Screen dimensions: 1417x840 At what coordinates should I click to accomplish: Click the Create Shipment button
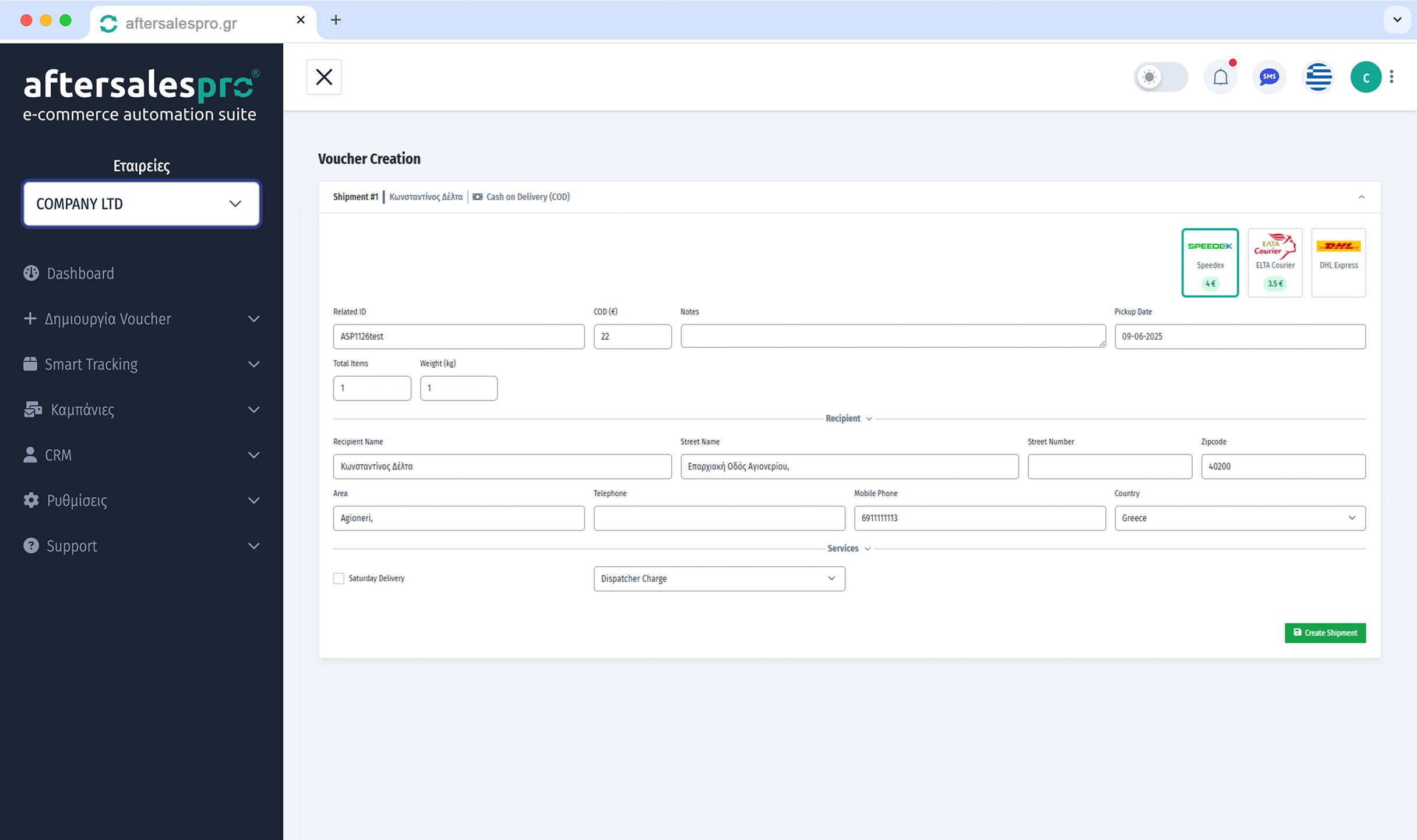pos(1325,633)
